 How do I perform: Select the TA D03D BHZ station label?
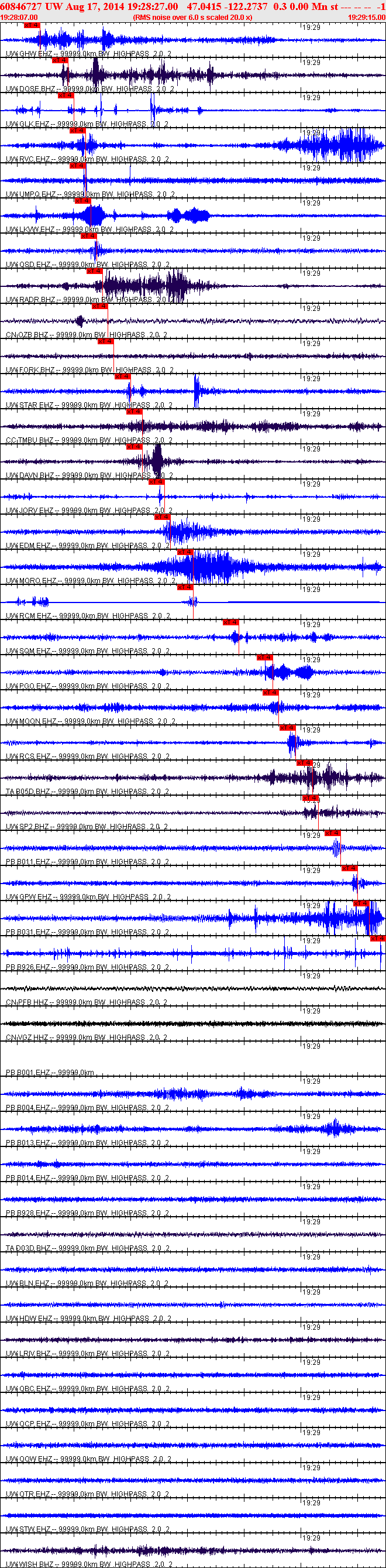tap(88, 1248)
